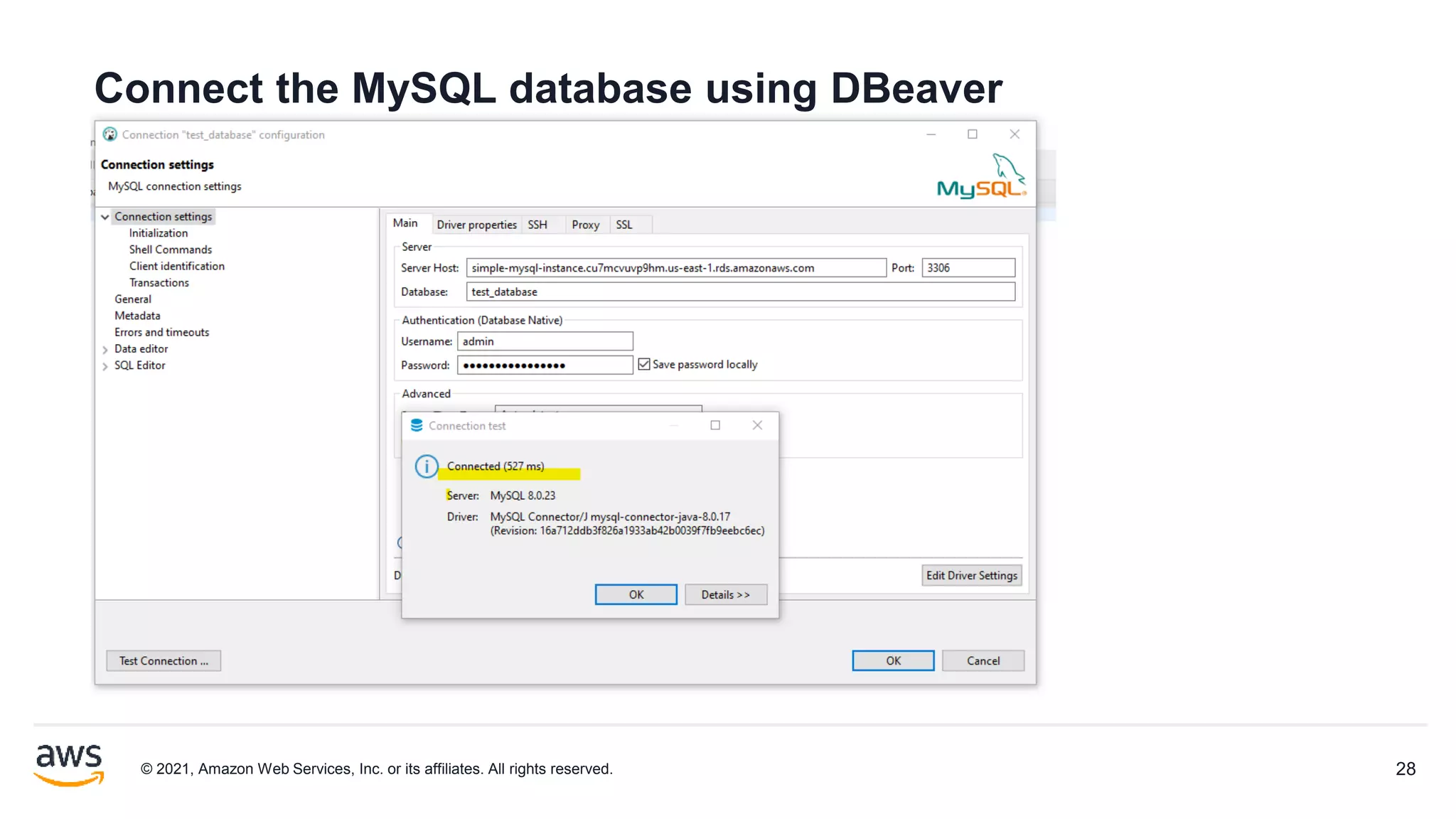Click the Password input field
Image resolution: width=1456 pixels, height=819 pixels.
[x=545, y=365]
